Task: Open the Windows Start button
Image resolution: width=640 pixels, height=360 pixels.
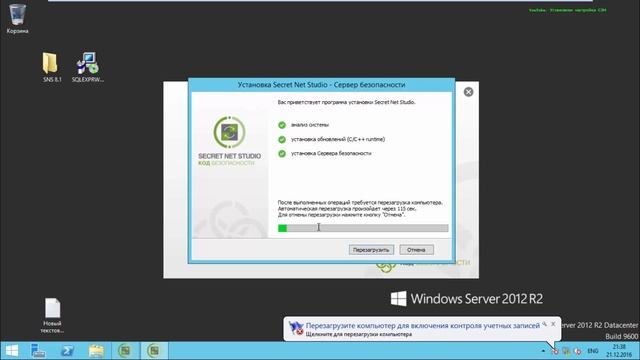Action: (x=12, y=351)
